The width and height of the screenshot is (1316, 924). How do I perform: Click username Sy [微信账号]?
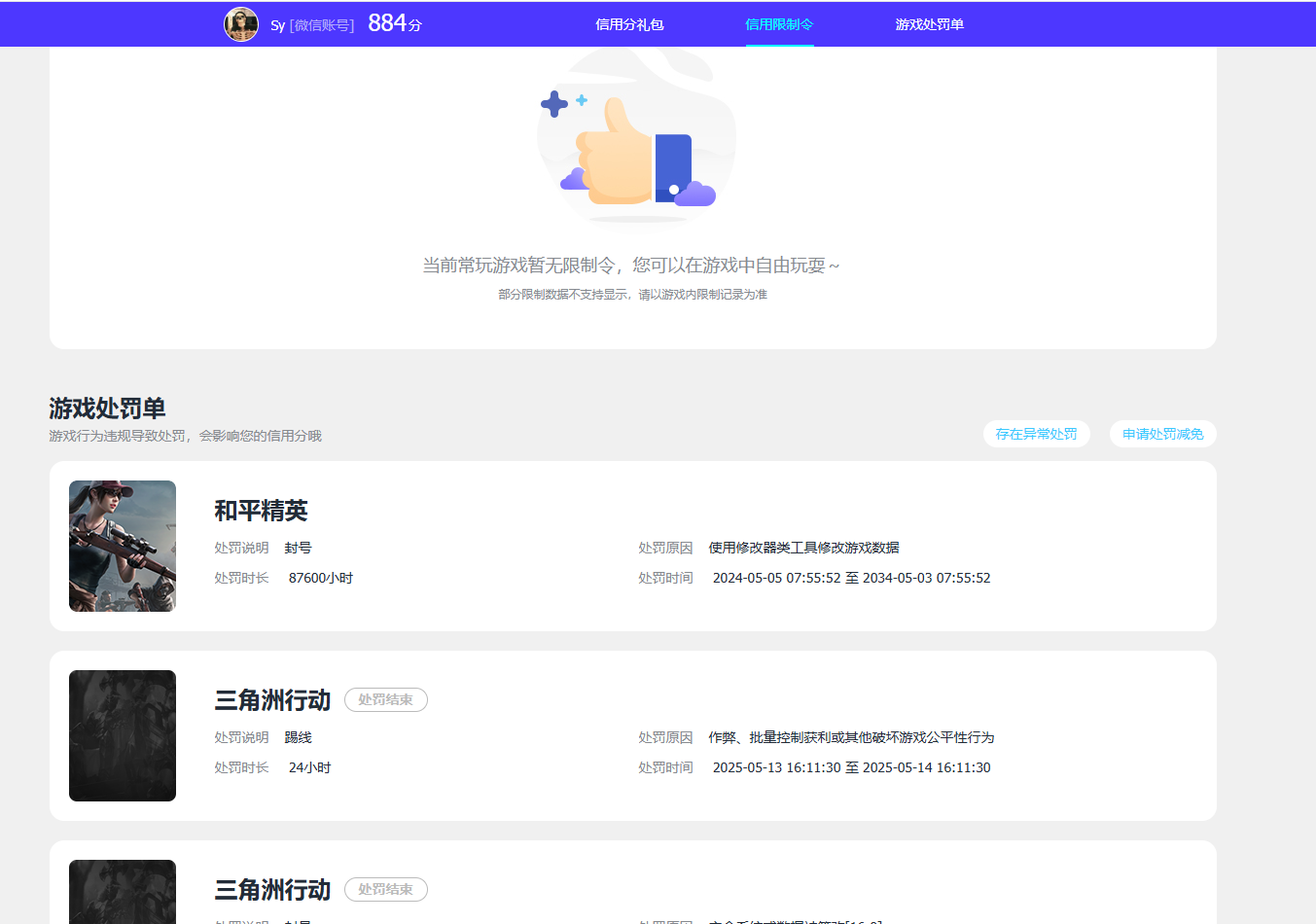click(x=312, y=25)
